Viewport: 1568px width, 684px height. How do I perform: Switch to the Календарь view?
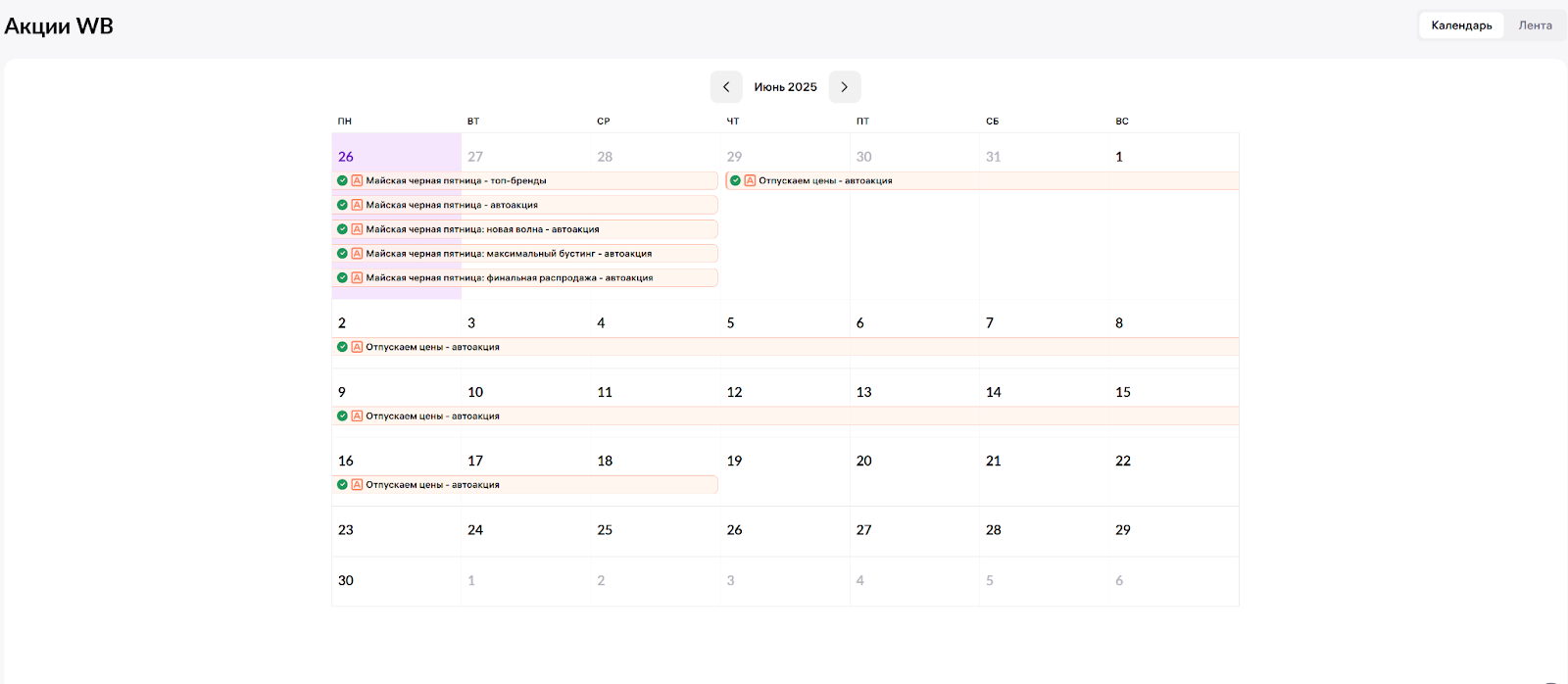pos(1461,25)
